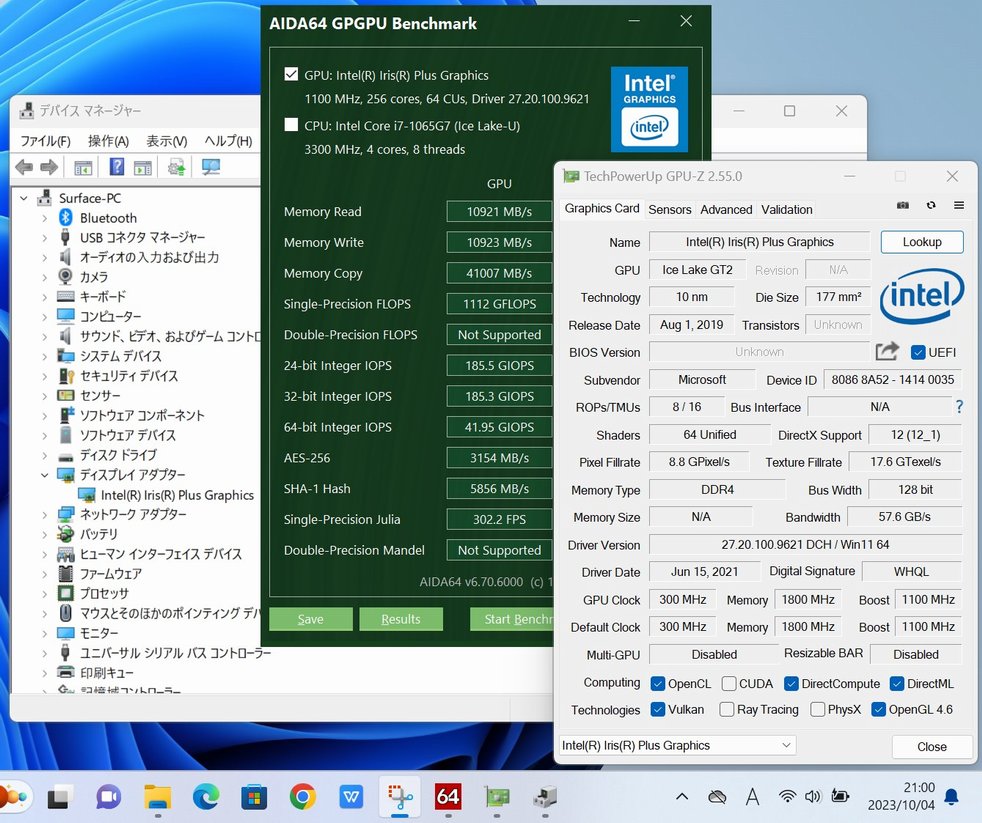Screen dimensions: 982x823
Task: Scan for hardware changes with the monitor icon
Action: click(210, 167)
